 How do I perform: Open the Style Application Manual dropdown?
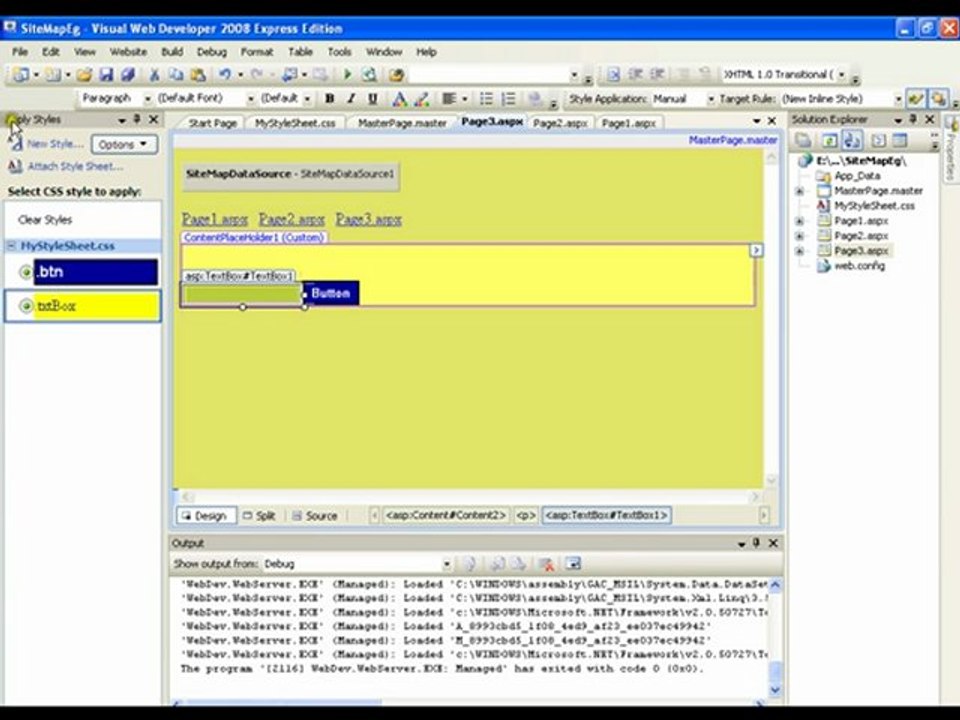710,99
